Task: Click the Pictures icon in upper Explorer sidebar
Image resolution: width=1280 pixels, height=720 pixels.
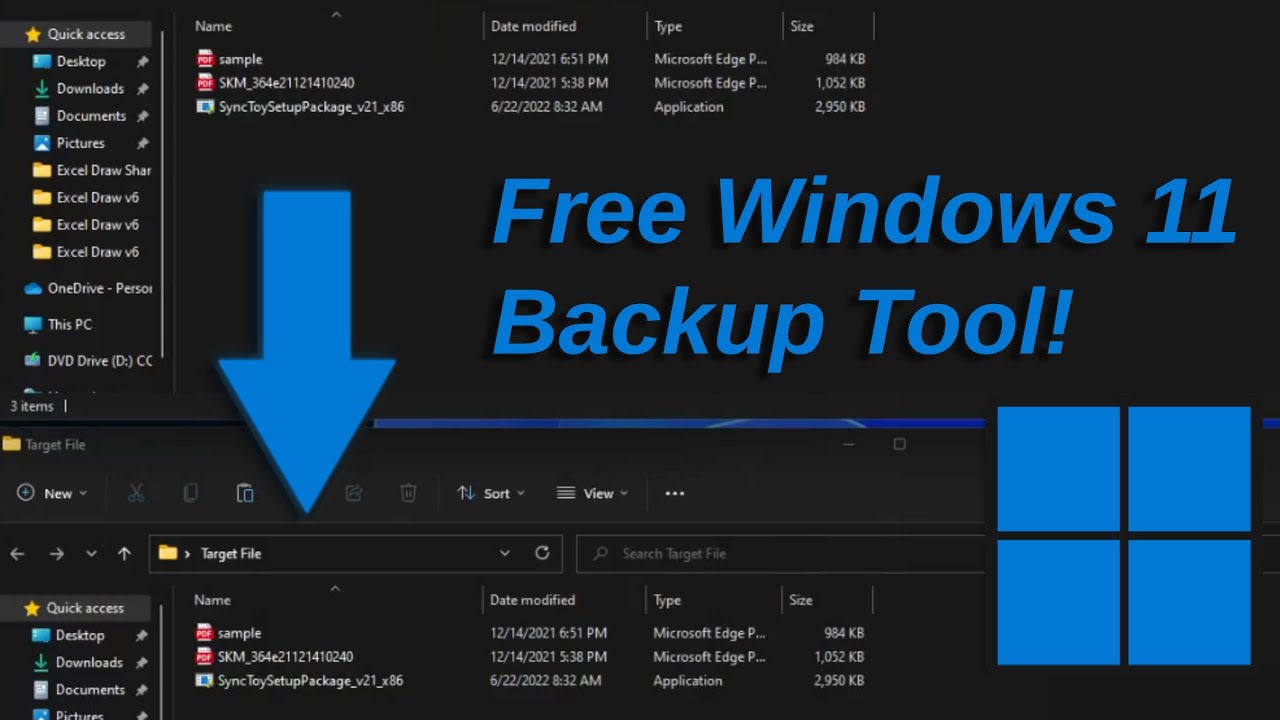Action: coord(42,143)
